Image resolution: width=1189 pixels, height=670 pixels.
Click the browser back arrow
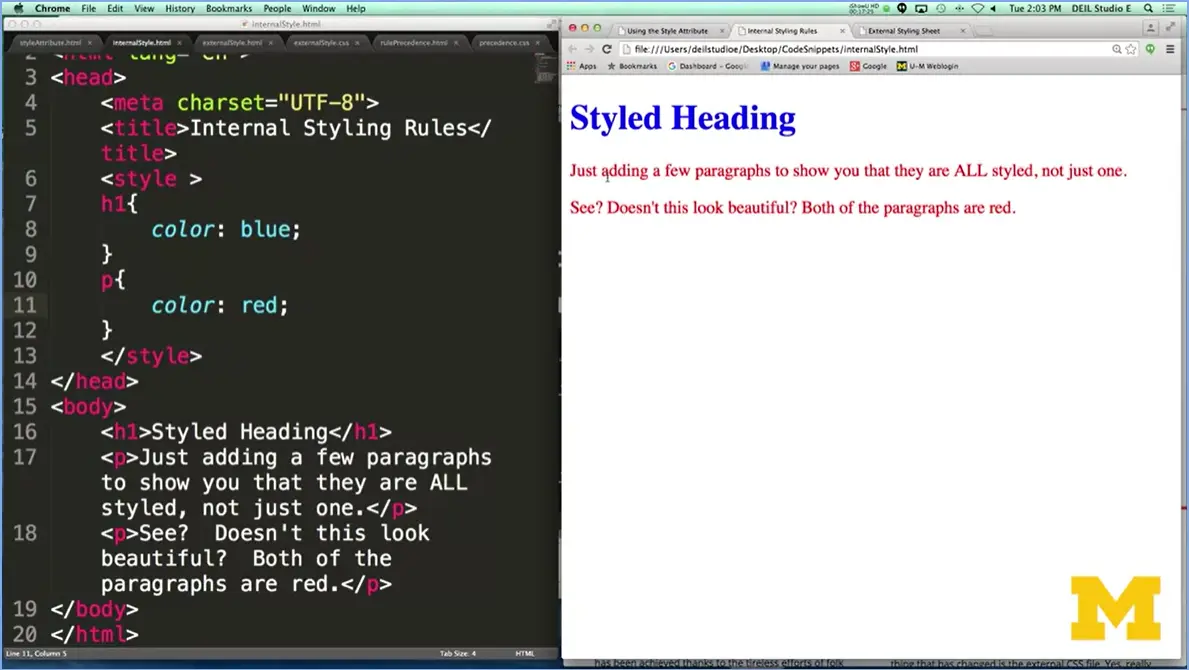[573, 49]
